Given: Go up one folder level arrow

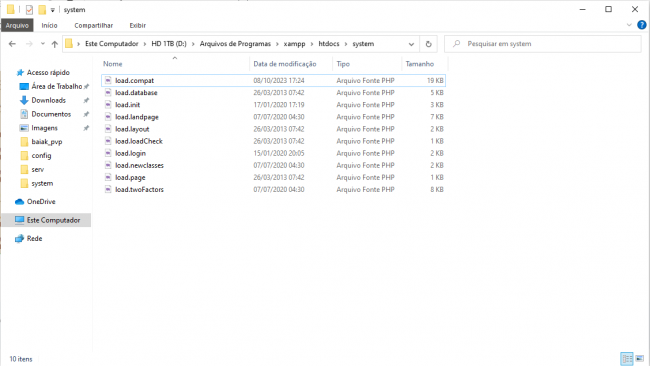Looking at the screenshot, I should point(55,44).
